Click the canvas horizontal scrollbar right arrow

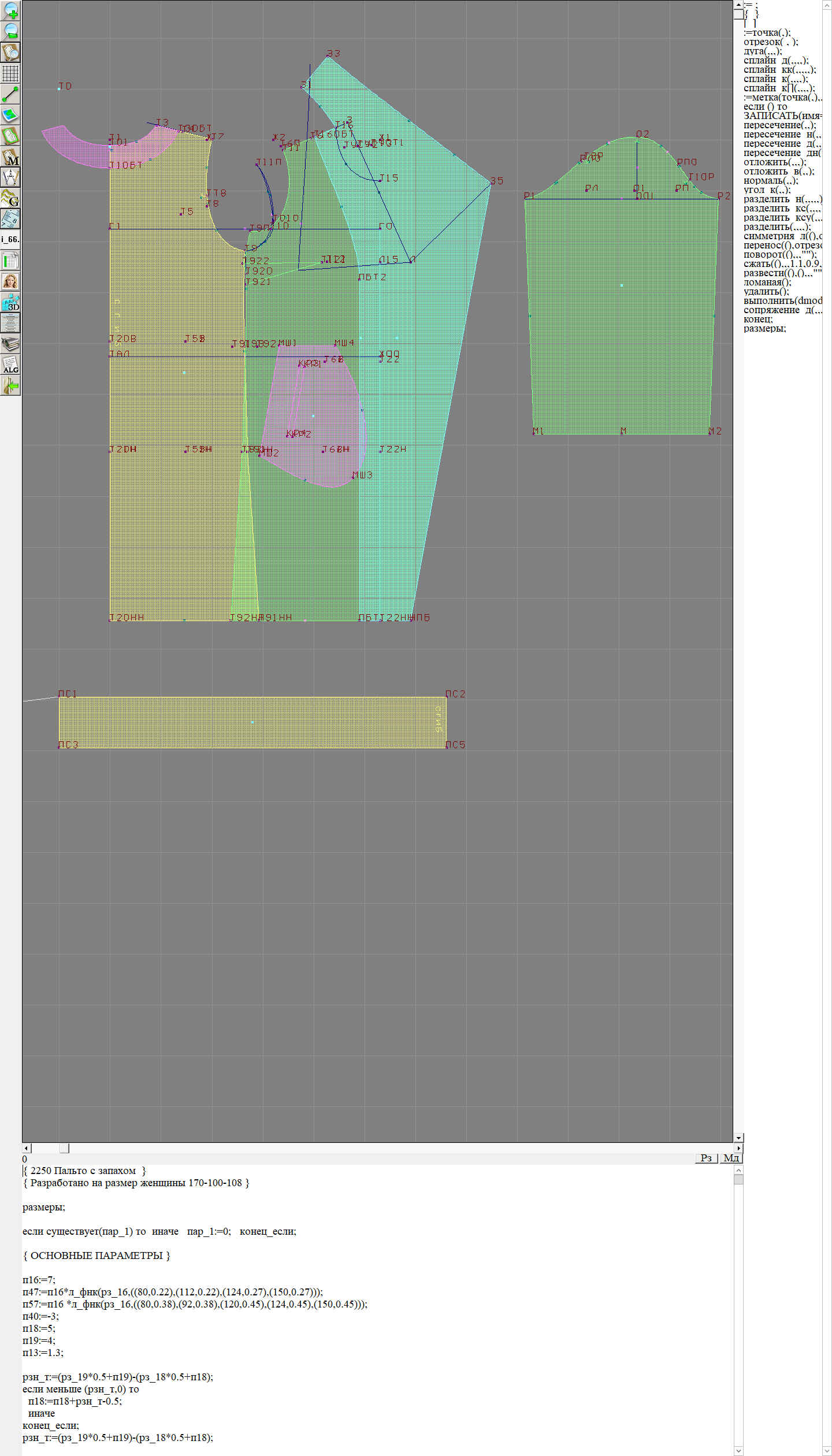(x=738, y=1148)
